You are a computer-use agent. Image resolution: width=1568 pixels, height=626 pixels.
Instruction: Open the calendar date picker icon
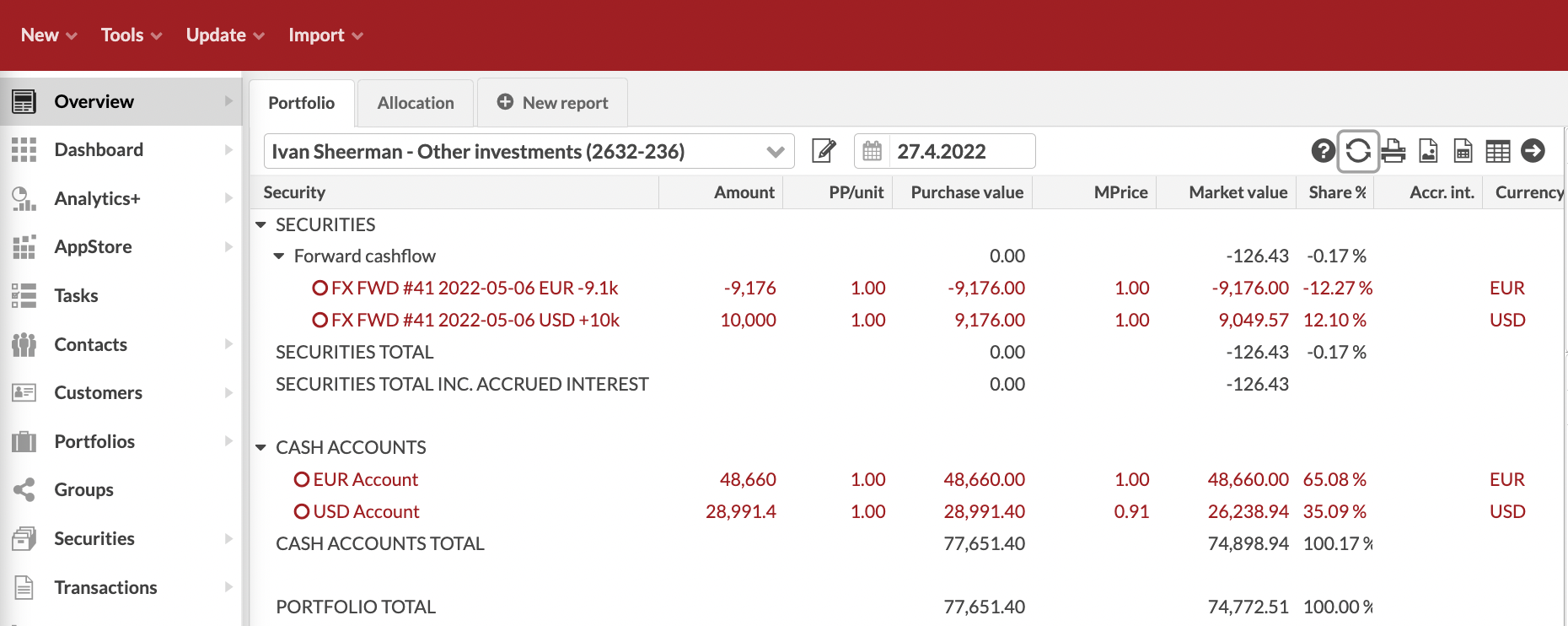click(x=873, y=151)
